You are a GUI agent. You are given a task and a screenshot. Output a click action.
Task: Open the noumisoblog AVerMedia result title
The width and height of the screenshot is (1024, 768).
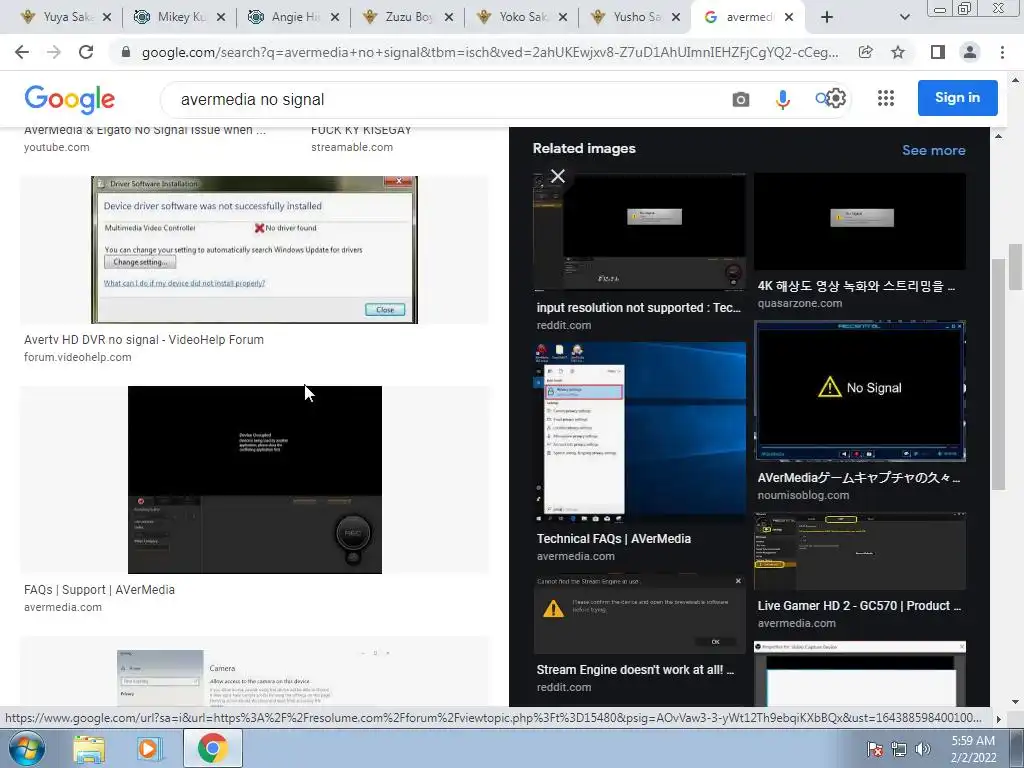(858, 477)
